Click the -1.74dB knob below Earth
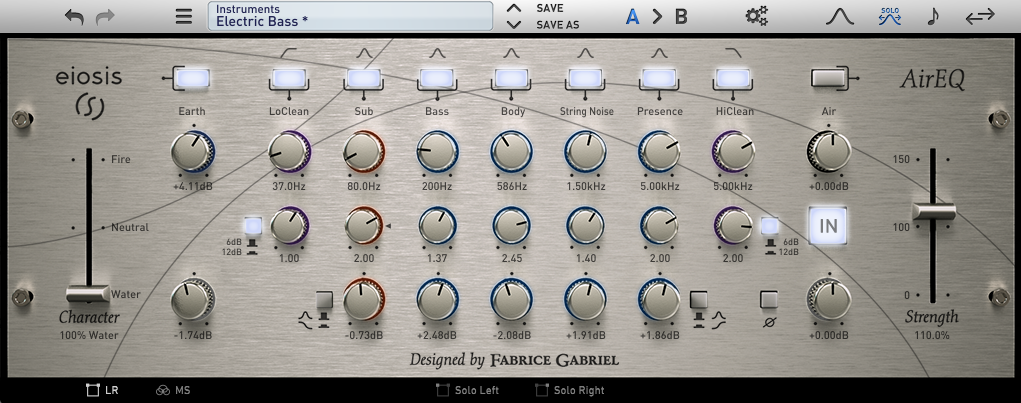The height and width of the screenshot is (403, 1021). coord(193,299)
